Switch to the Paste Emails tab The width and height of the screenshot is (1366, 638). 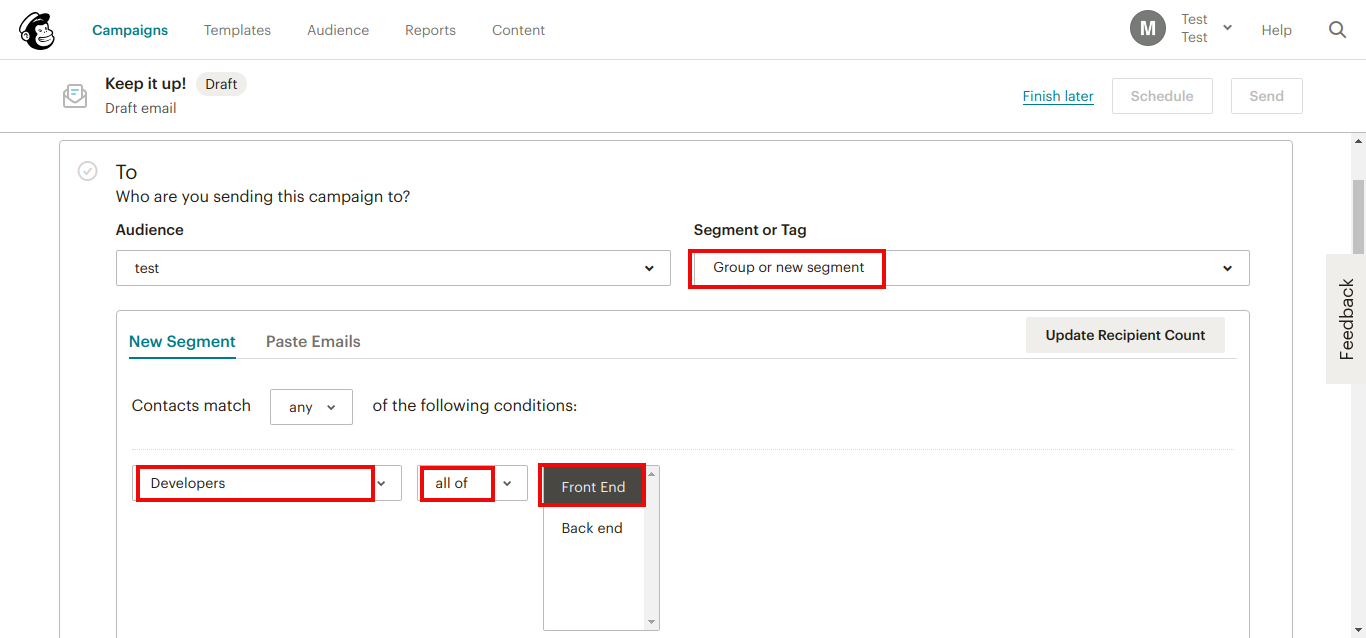pyautogui.click(x=313, y=341)
